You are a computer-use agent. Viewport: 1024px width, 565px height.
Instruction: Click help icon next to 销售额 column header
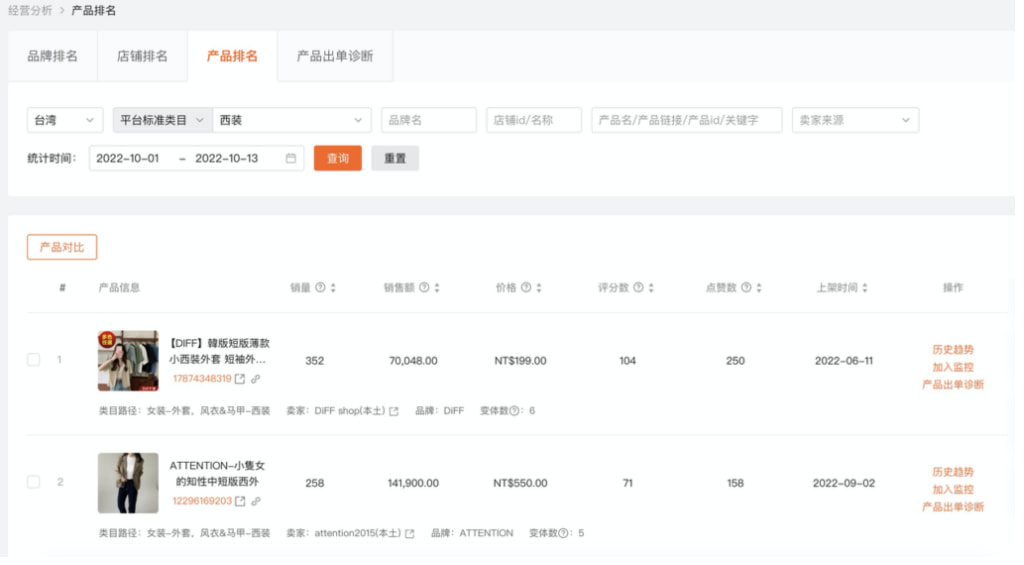pos(424,288)
